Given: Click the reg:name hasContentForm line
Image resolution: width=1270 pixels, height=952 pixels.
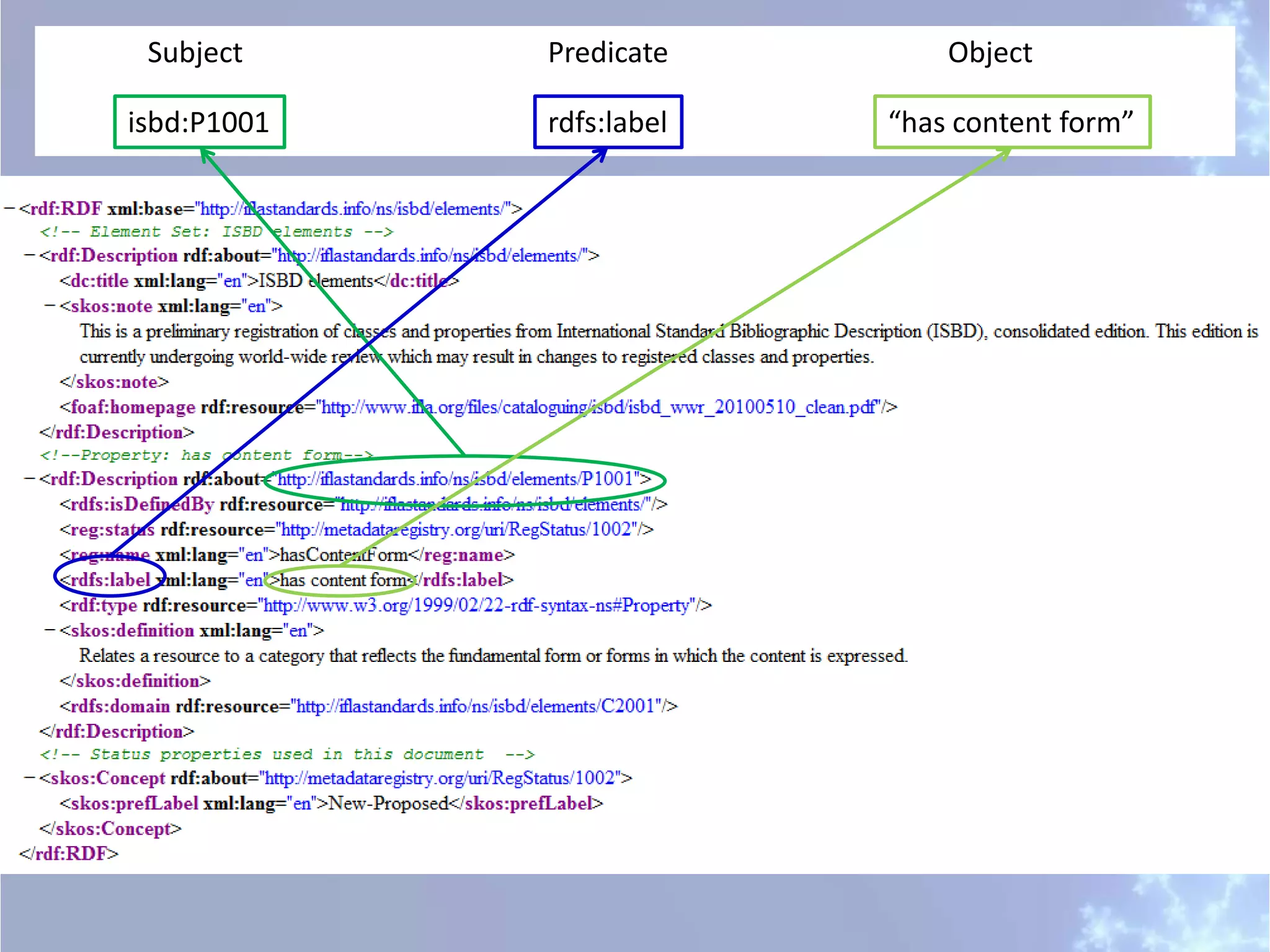Looking at the screenshot, I should click(287, 555).
